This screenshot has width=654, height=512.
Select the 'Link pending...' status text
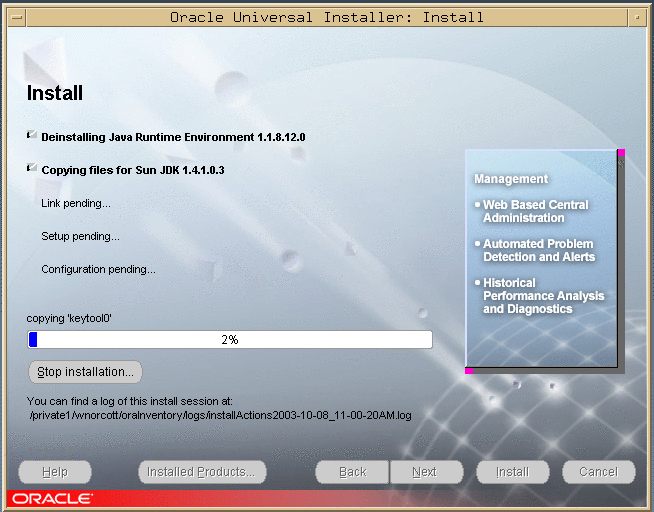coord(76,203)
